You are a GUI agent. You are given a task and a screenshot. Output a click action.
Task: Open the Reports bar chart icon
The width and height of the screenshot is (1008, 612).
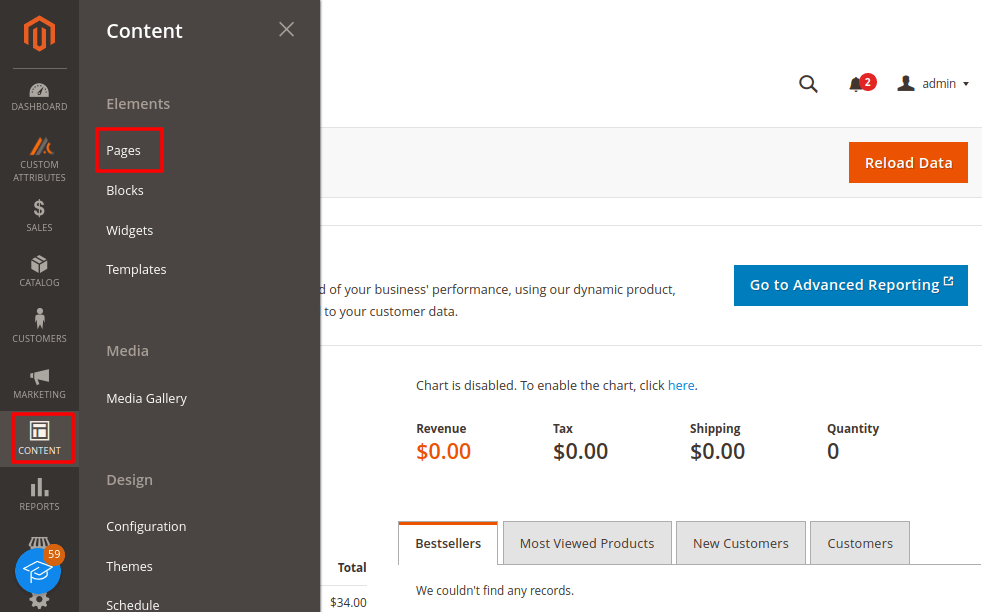[39, 494]
